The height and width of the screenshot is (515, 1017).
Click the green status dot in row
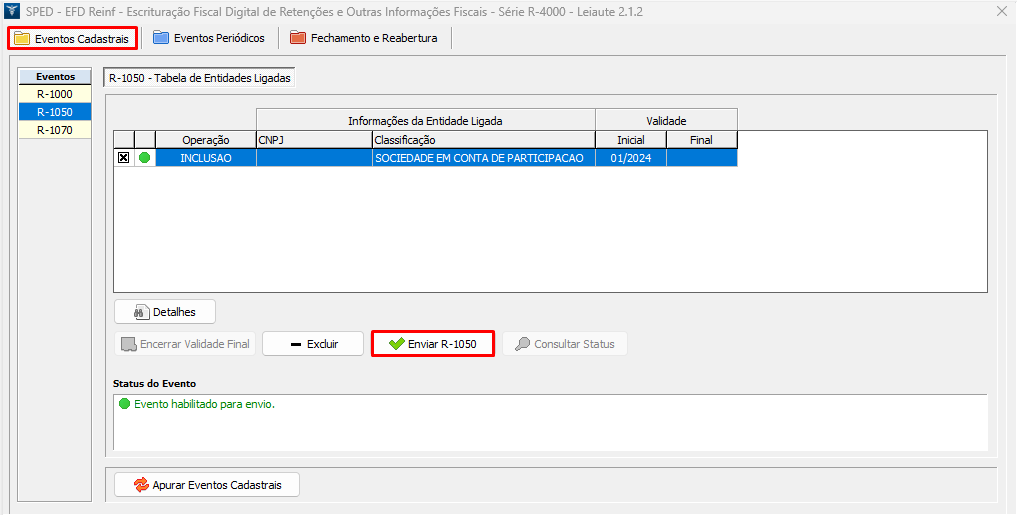coord(145,158)
